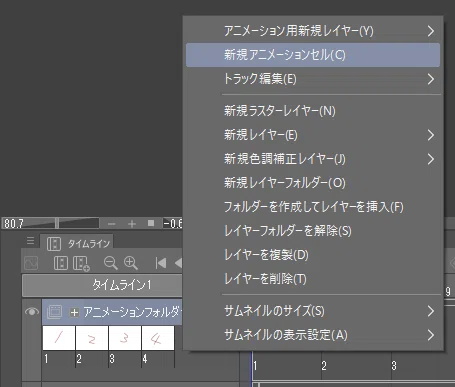Jump to the first frame

coord(161,263)
